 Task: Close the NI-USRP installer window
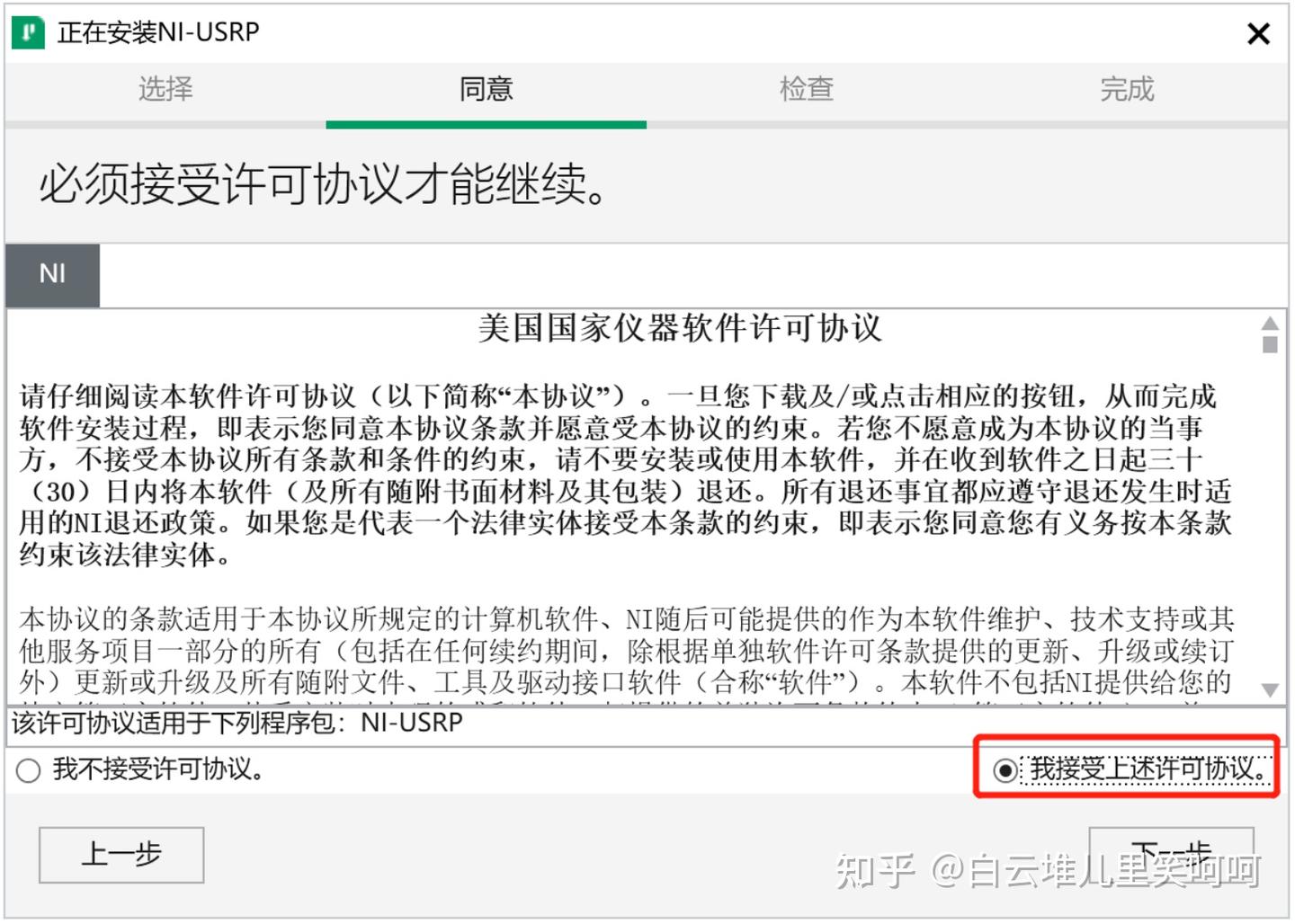click(1258, 33)
